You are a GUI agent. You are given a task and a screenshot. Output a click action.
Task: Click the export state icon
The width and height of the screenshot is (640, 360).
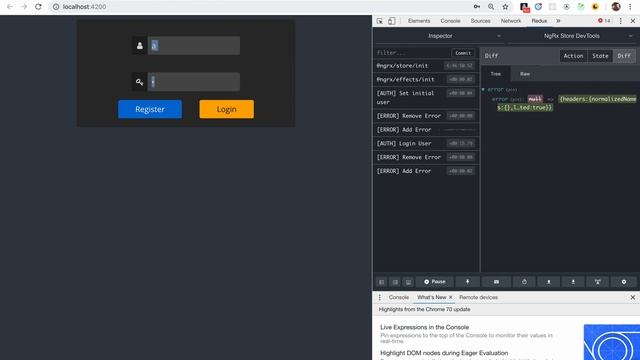tap(573, 282)
